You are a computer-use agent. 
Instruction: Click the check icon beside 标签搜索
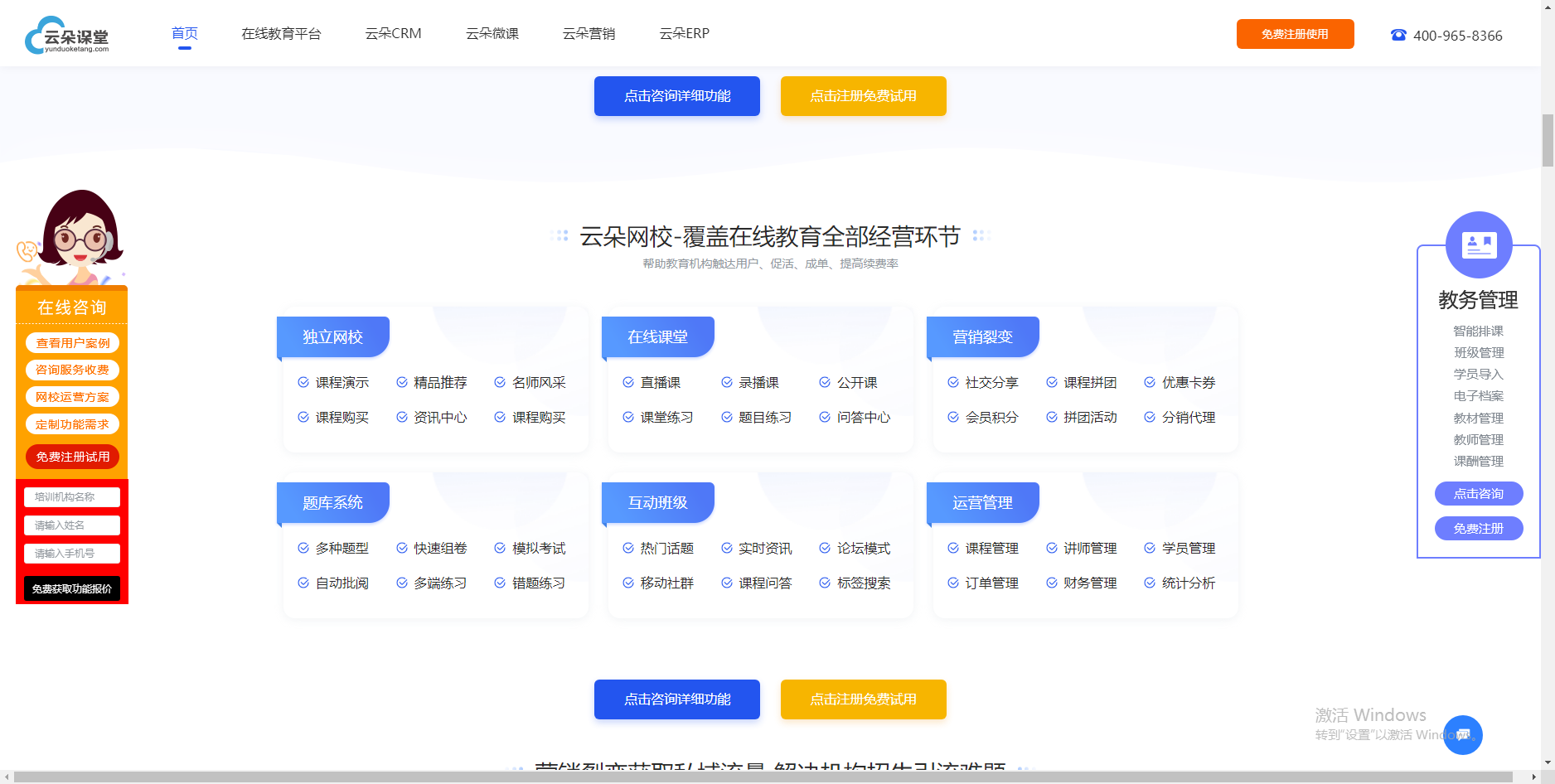pyautogui.click(x=825, y=583)
